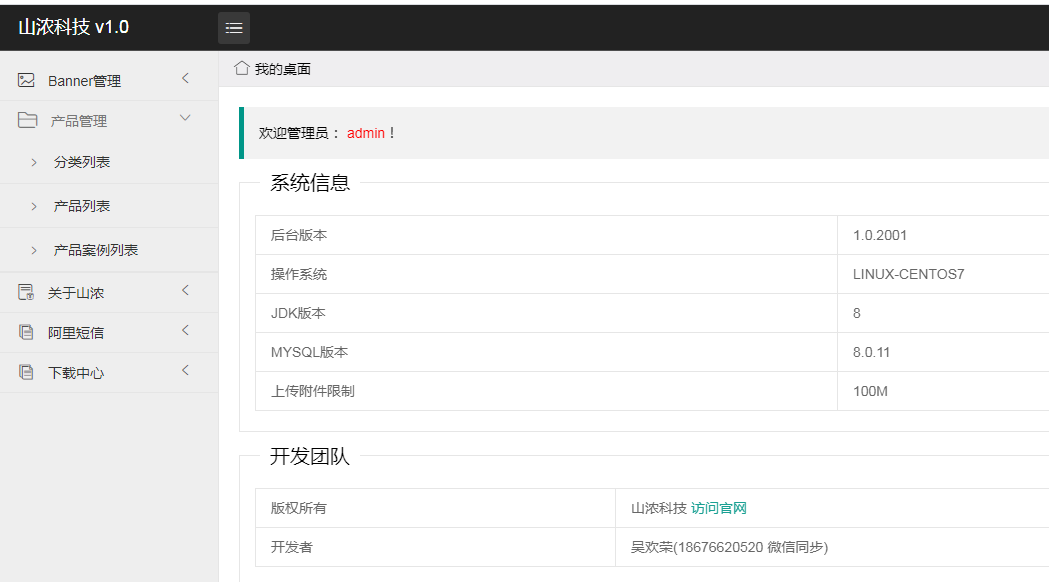Toggle the sidebar with the hamburger menu icon

pos(233,27)
